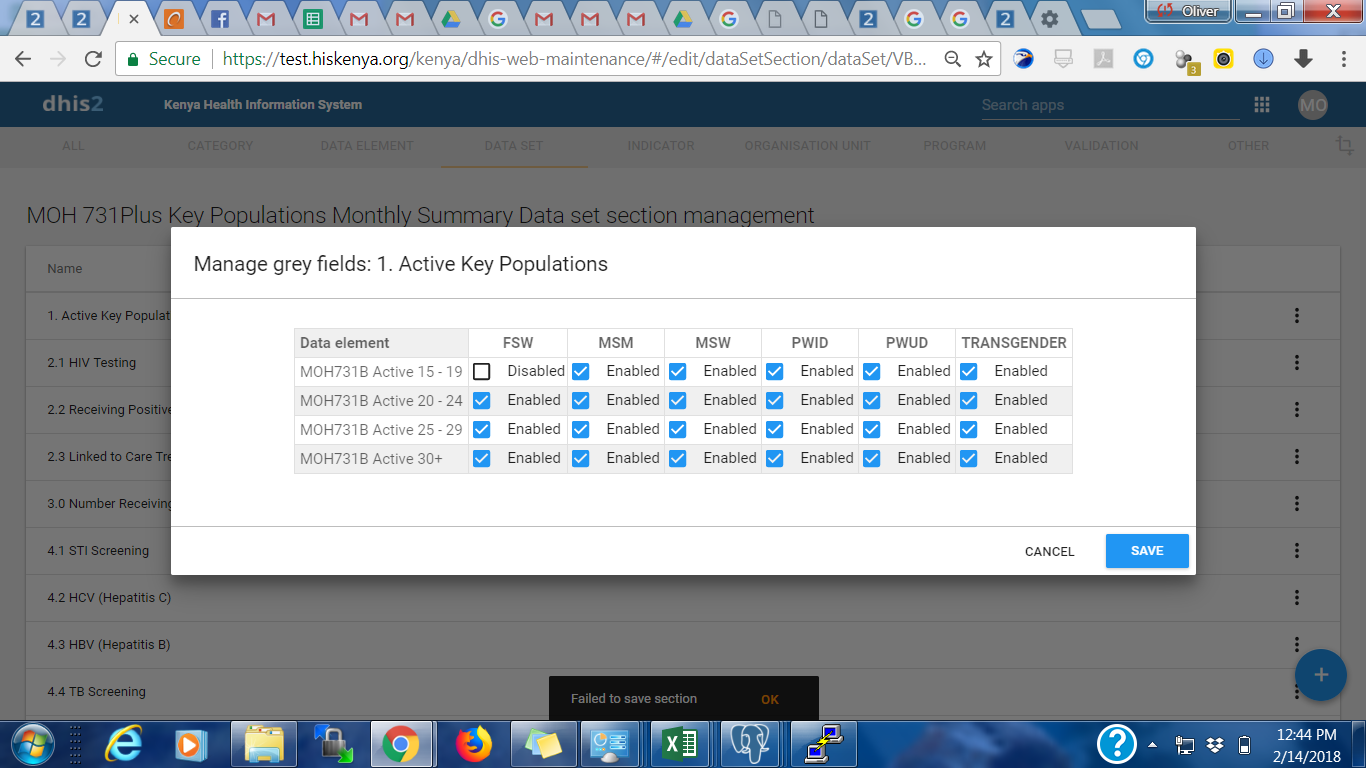
Task: Click the crop-shaped icon beside OTHER
Action: [x=1344, y=146]
